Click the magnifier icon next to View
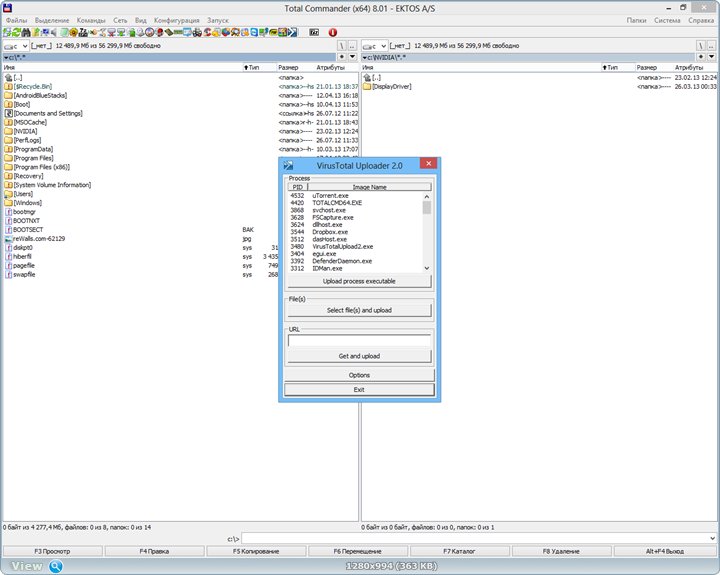This screenshot has width=720, height=575. coord(56,566)
